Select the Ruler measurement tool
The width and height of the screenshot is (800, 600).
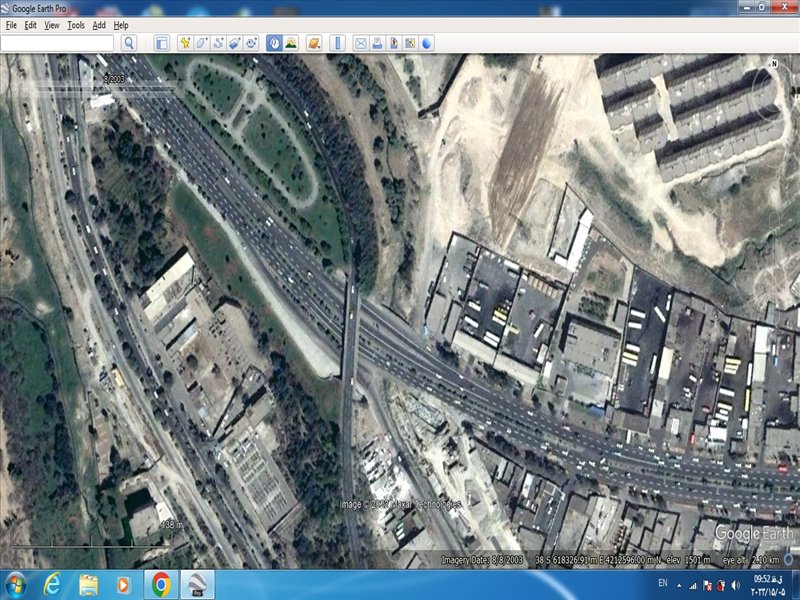[337, 43]
